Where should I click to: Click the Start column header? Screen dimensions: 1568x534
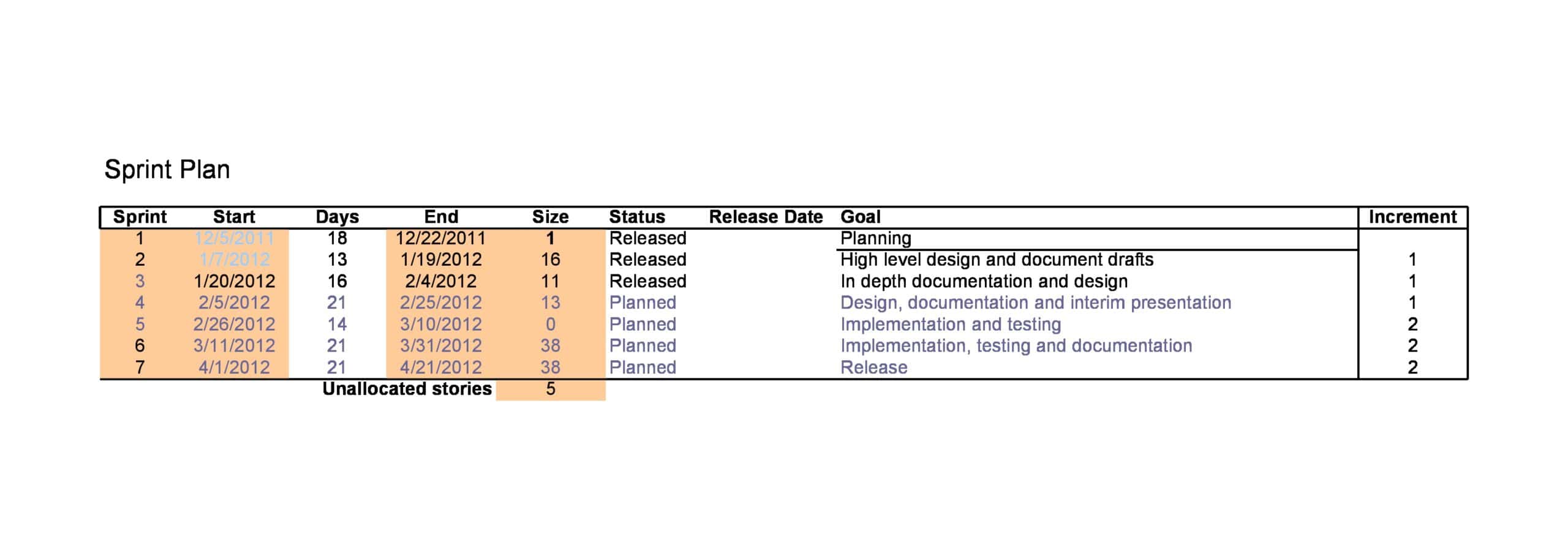(x=234, y=217)
